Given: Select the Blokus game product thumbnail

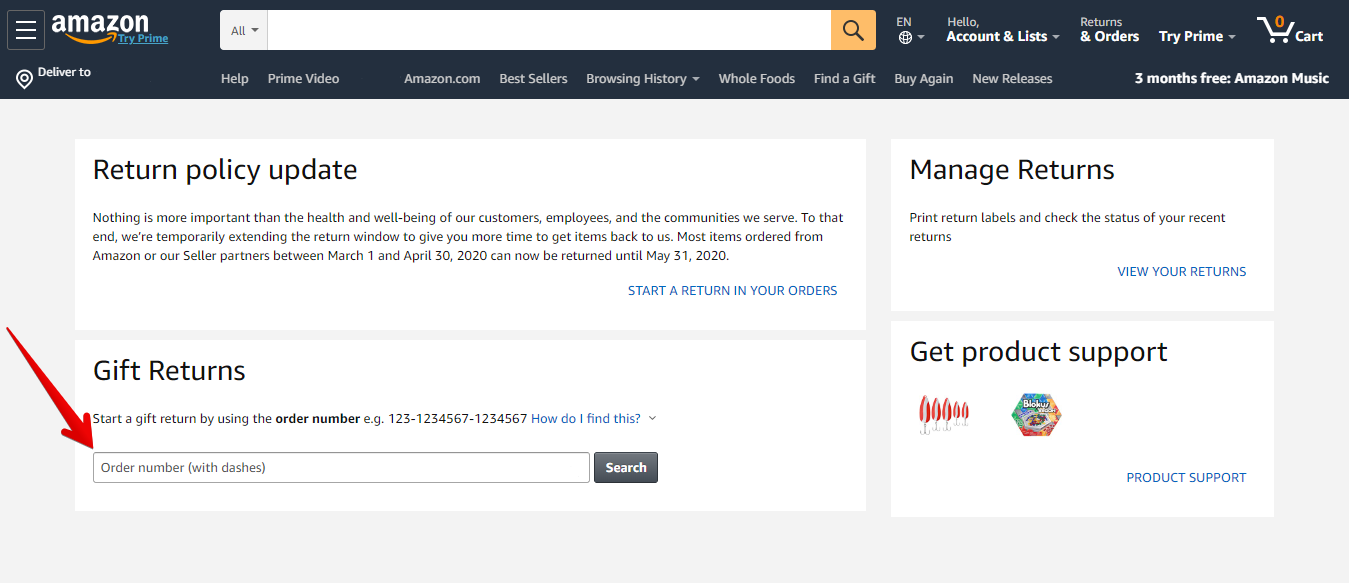Looking at the screenshot, I should [x=1036, y=414].
